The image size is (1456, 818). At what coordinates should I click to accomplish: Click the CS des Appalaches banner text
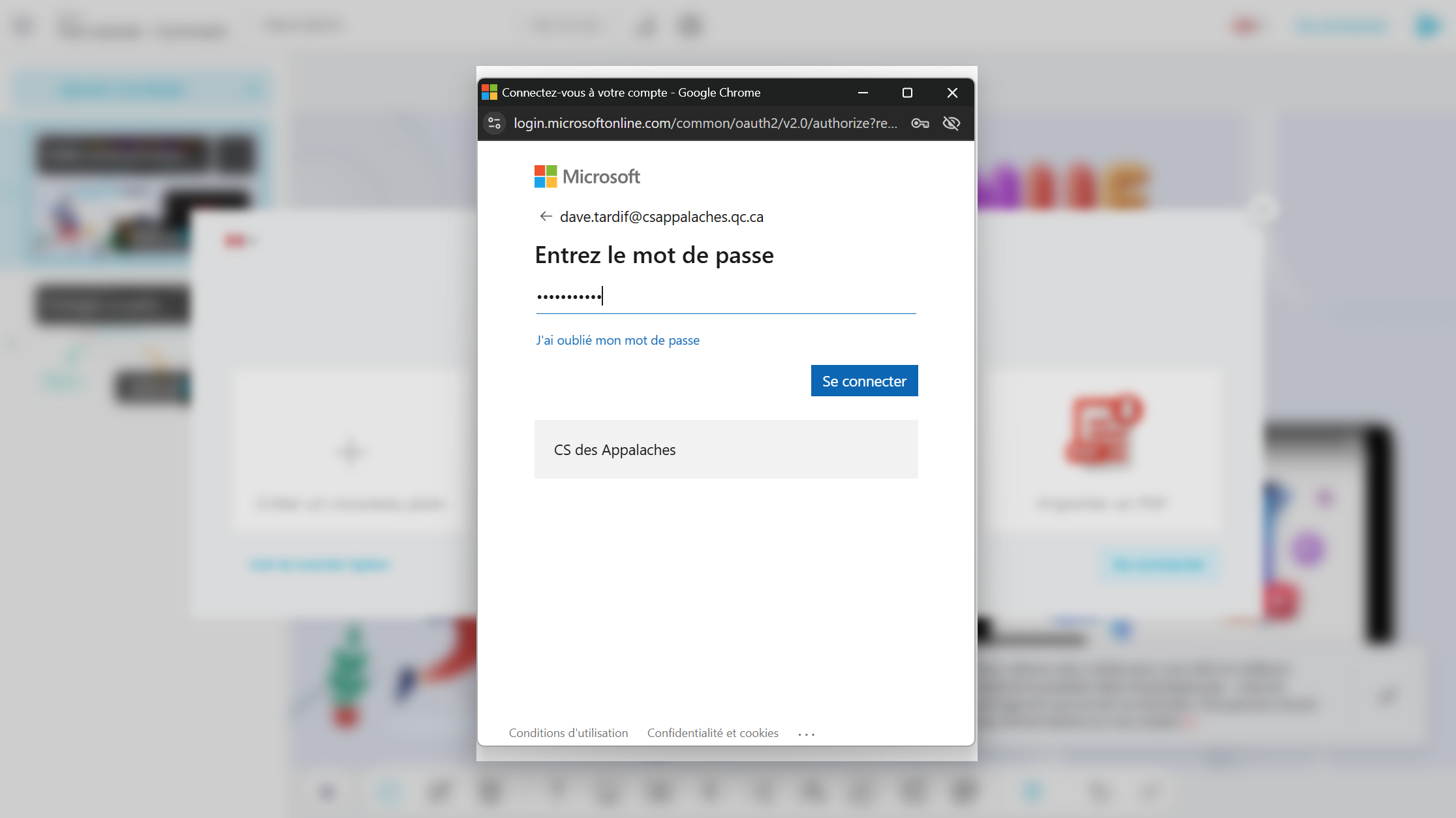click(x=615, y=450)
